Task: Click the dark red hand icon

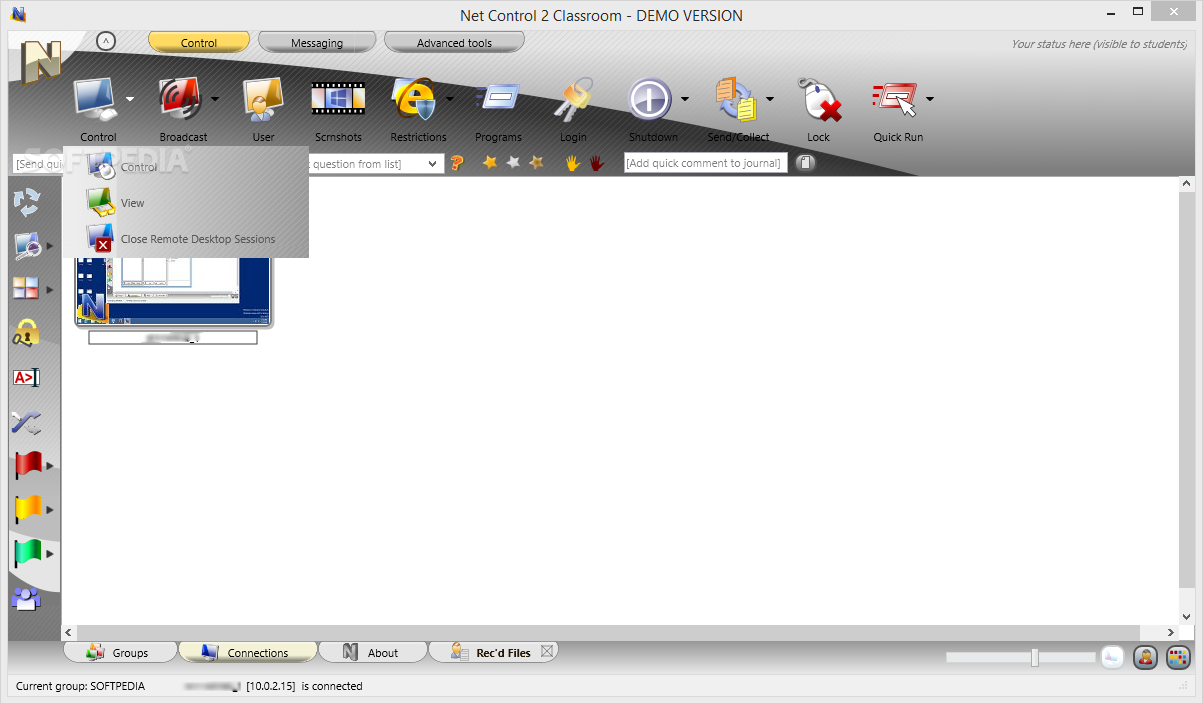Action: point(597,162)
